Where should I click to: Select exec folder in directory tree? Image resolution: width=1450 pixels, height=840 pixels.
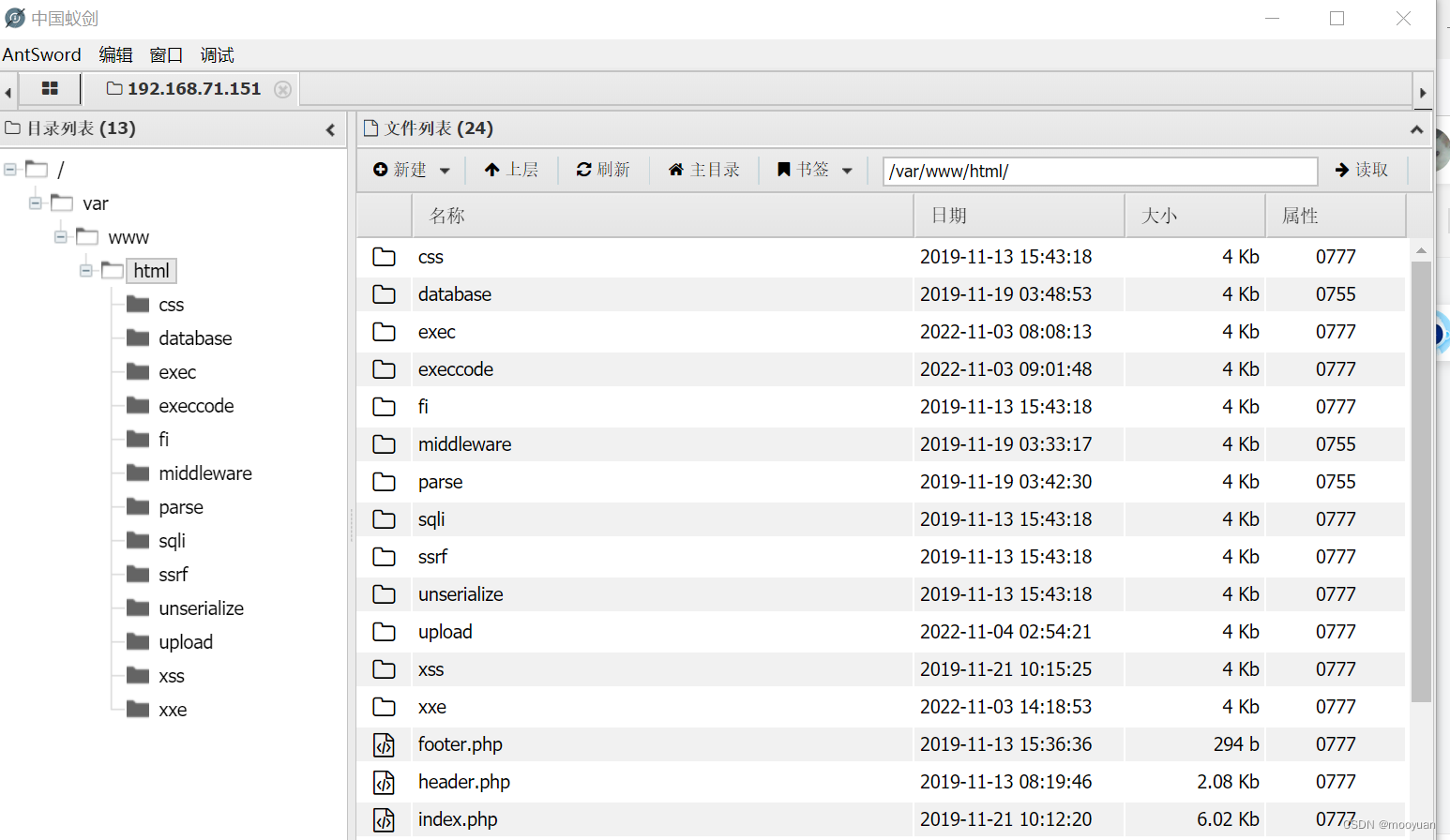pyautogui.click(x=177, y=372)
